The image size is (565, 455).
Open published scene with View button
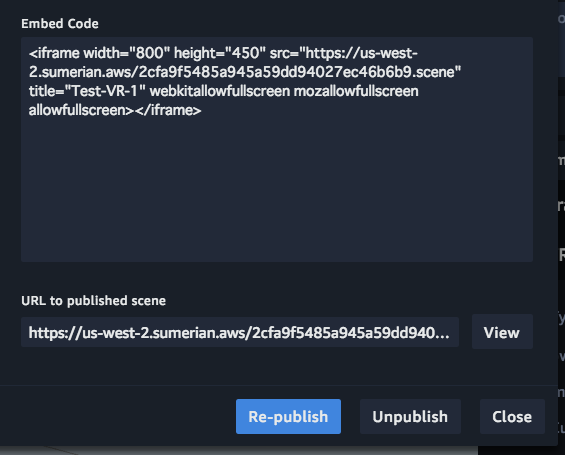point(502,332)
